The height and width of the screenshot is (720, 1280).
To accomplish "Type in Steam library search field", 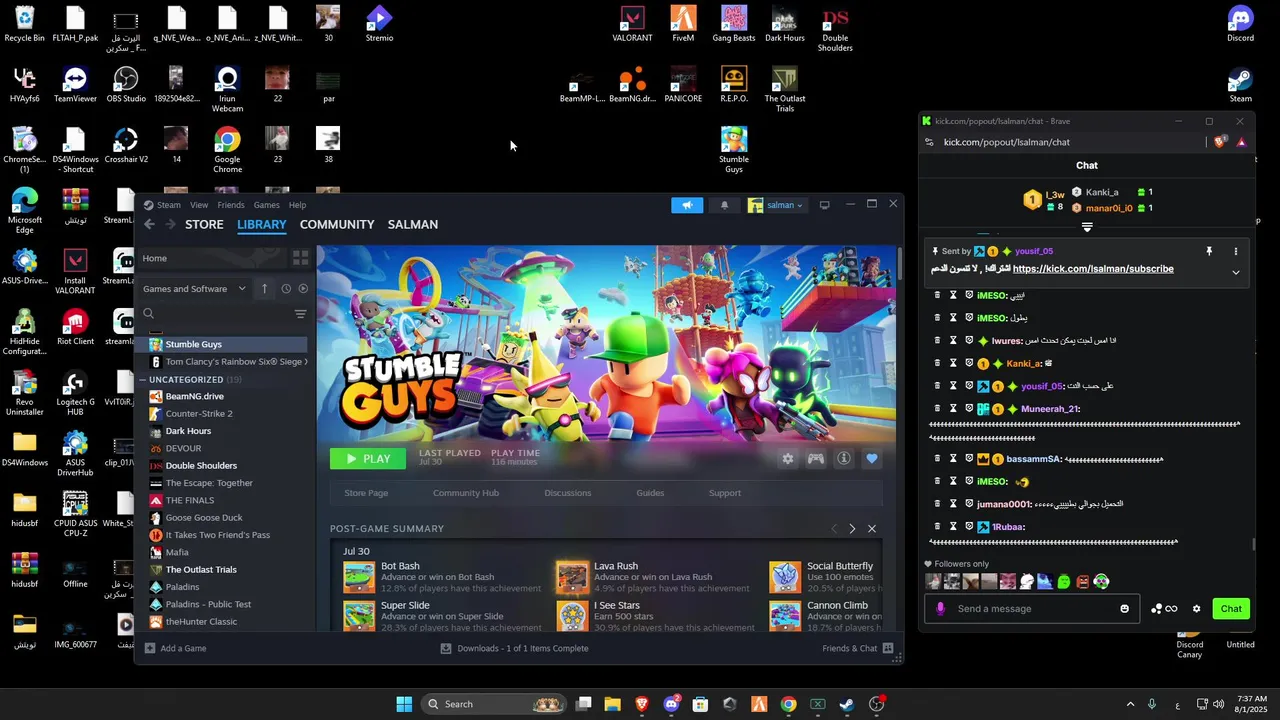I will point(220,314).
